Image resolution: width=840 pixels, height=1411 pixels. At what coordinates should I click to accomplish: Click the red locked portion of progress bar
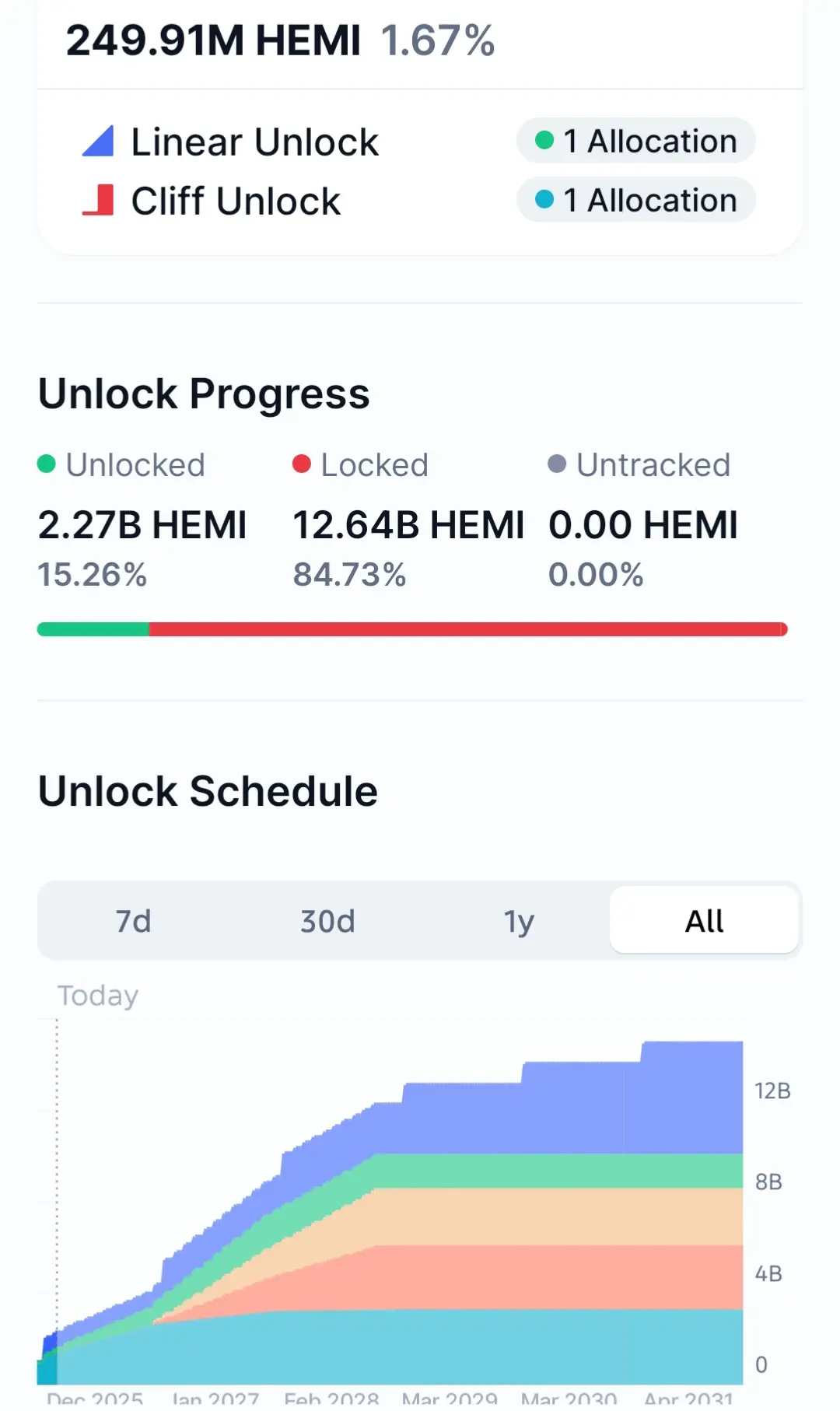[468, 629]
